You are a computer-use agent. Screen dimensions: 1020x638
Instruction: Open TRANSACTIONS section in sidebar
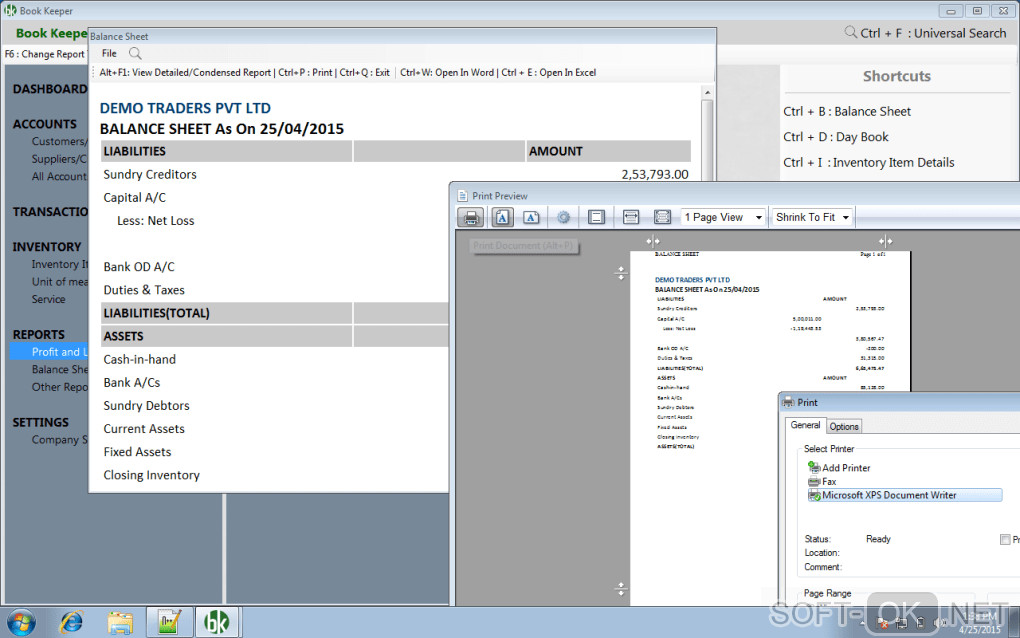coord(49,212)
